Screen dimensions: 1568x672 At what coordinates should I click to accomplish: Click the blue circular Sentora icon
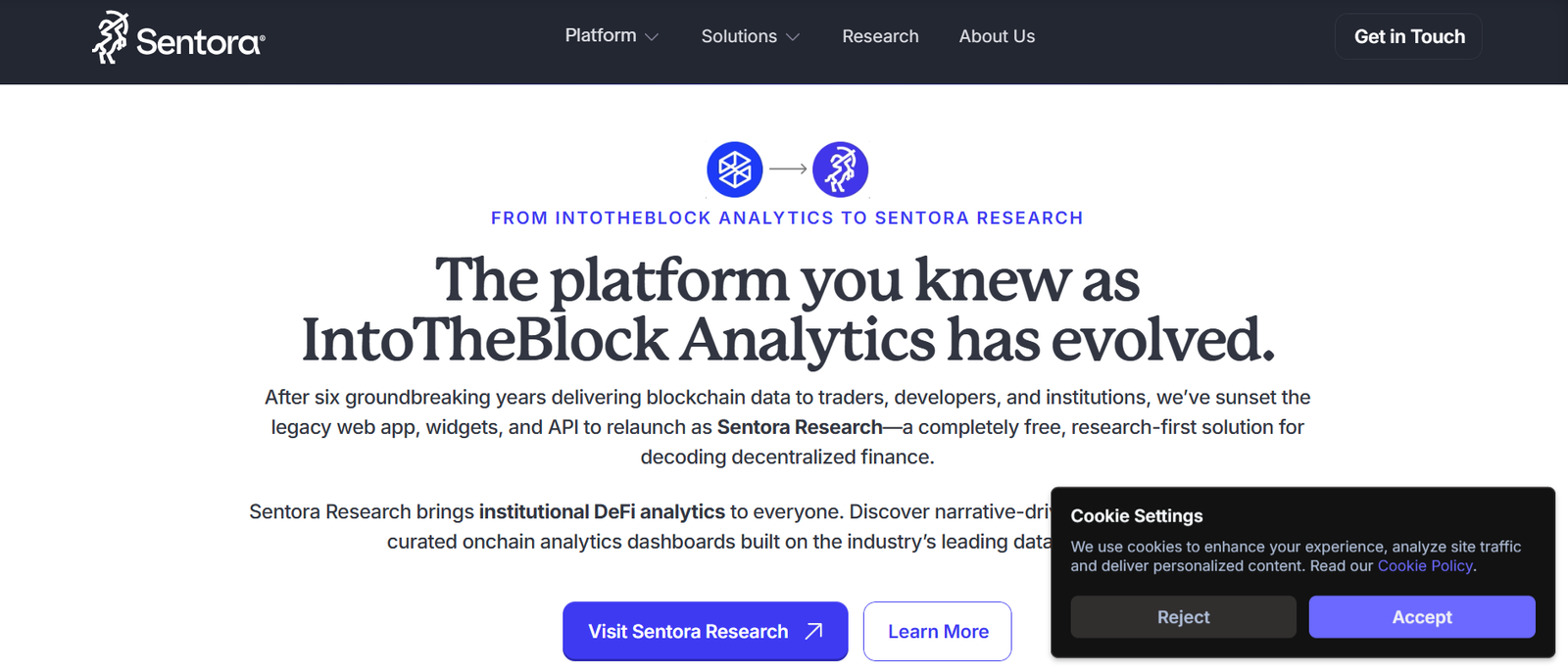click(840, 169)
